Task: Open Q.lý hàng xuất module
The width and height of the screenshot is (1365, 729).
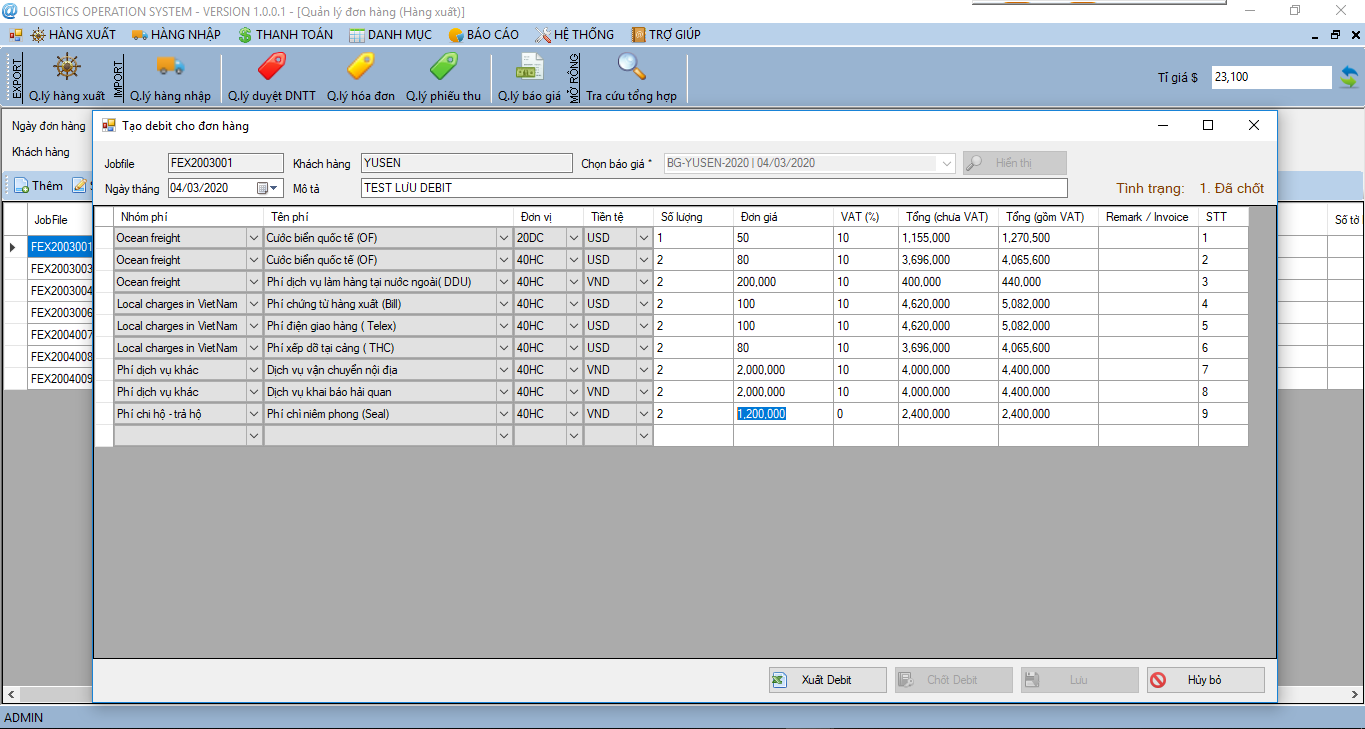Action: pos(65,76)
